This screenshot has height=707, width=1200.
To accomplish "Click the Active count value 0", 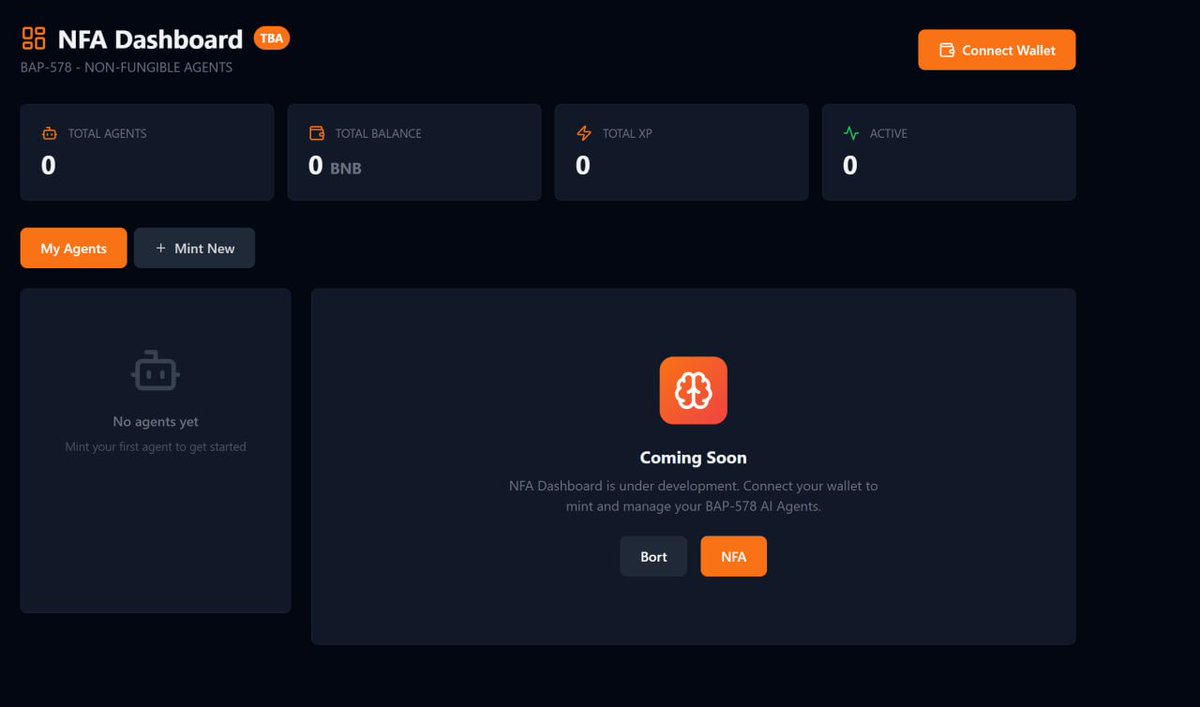I will pos(850,166).
